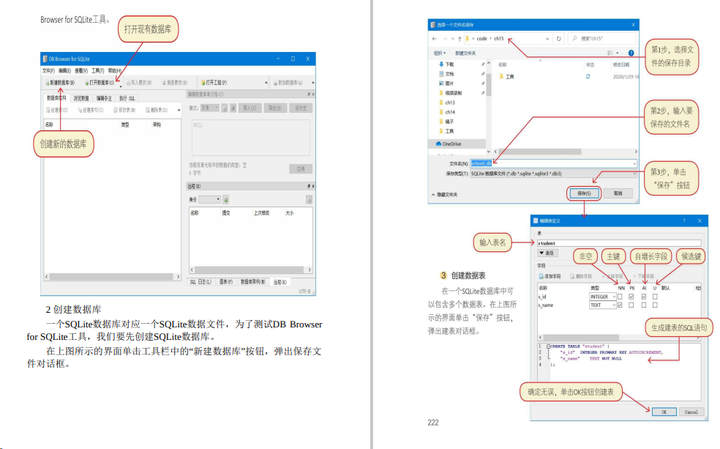Viewport: 720px width, 449px height.
Task: Select 下载 (Downloads) in the navigation pane
Action: pyautogui.click(x=446, y=64)
